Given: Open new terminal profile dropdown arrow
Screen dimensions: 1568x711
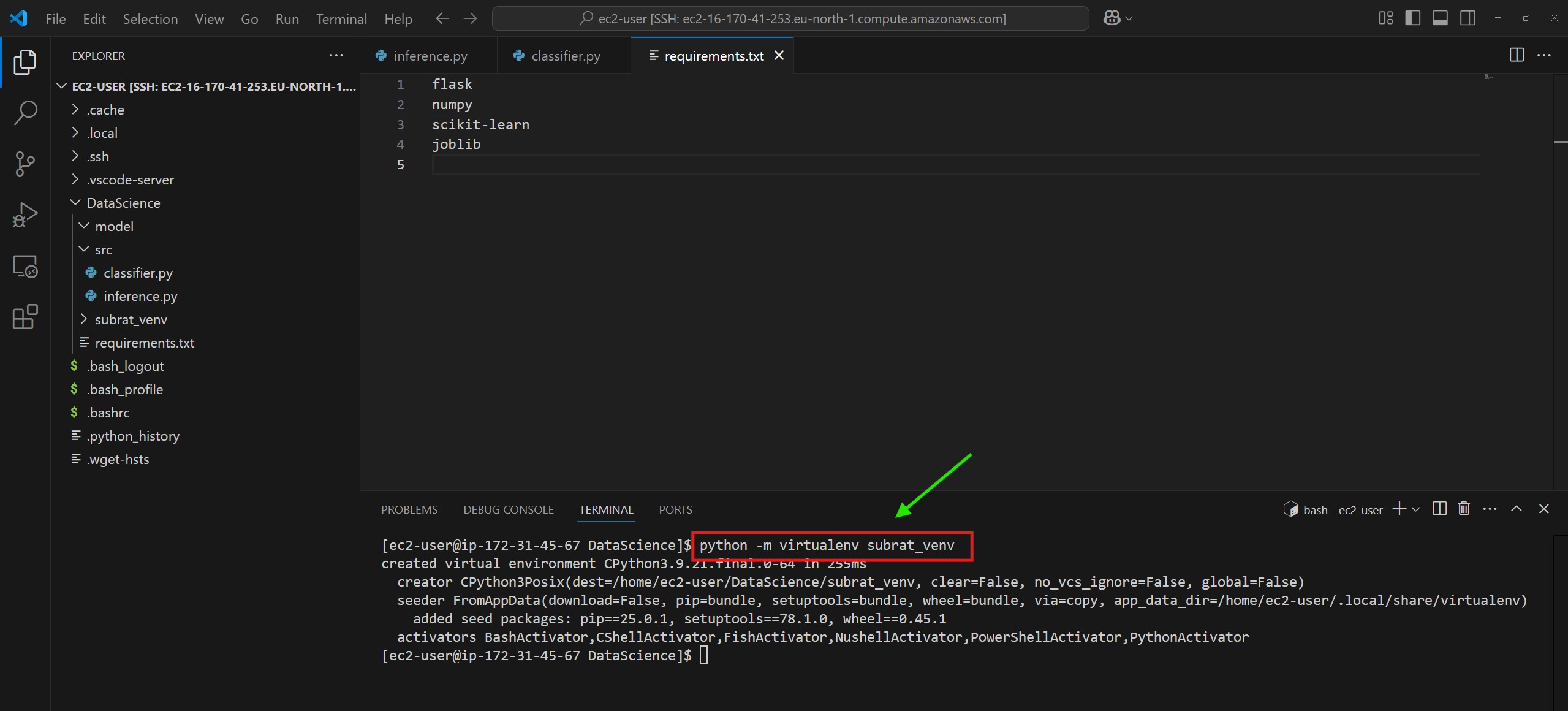Looking at the screenshot, I should pos(1416,509).
